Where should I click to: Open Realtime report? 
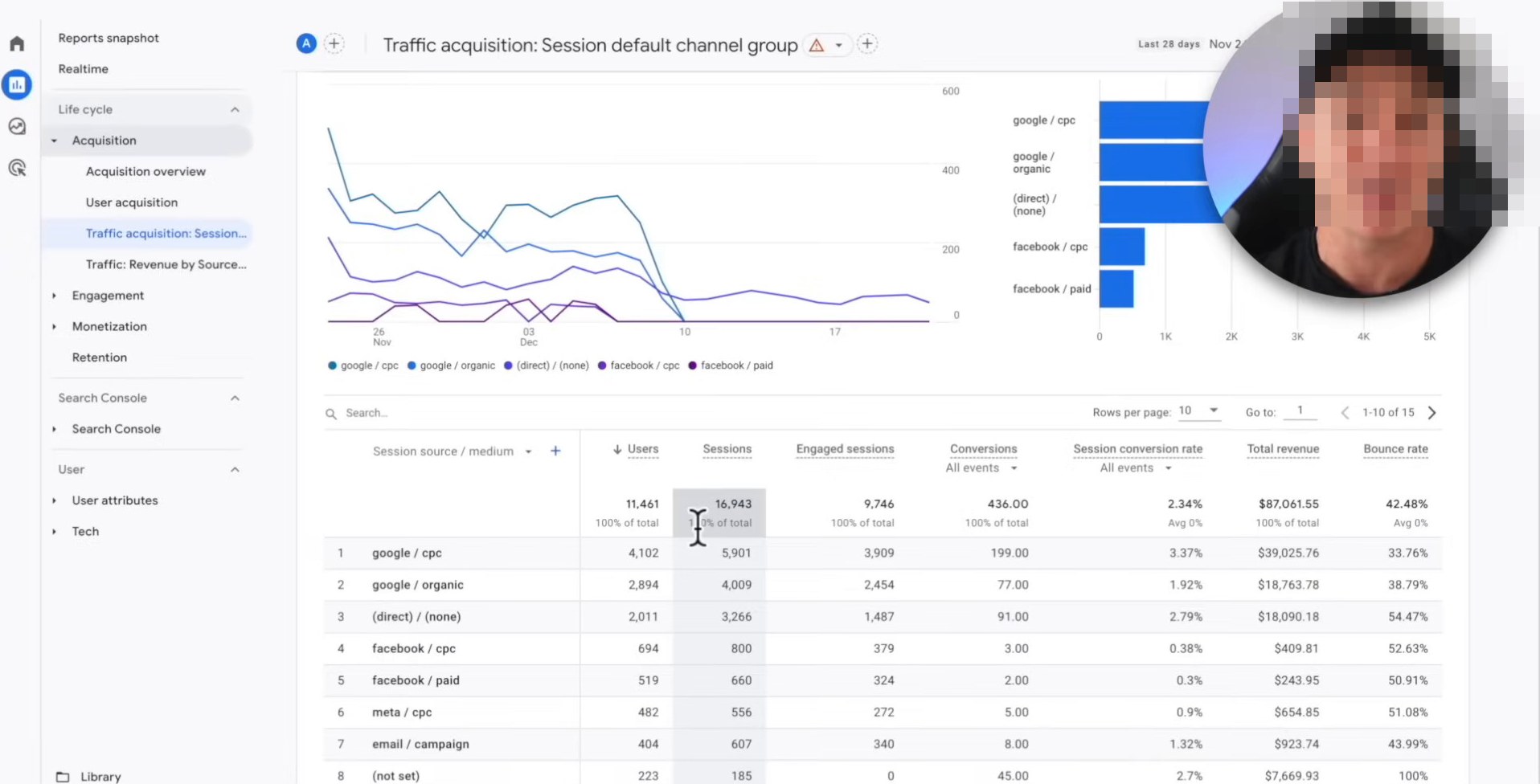[83, 69]
